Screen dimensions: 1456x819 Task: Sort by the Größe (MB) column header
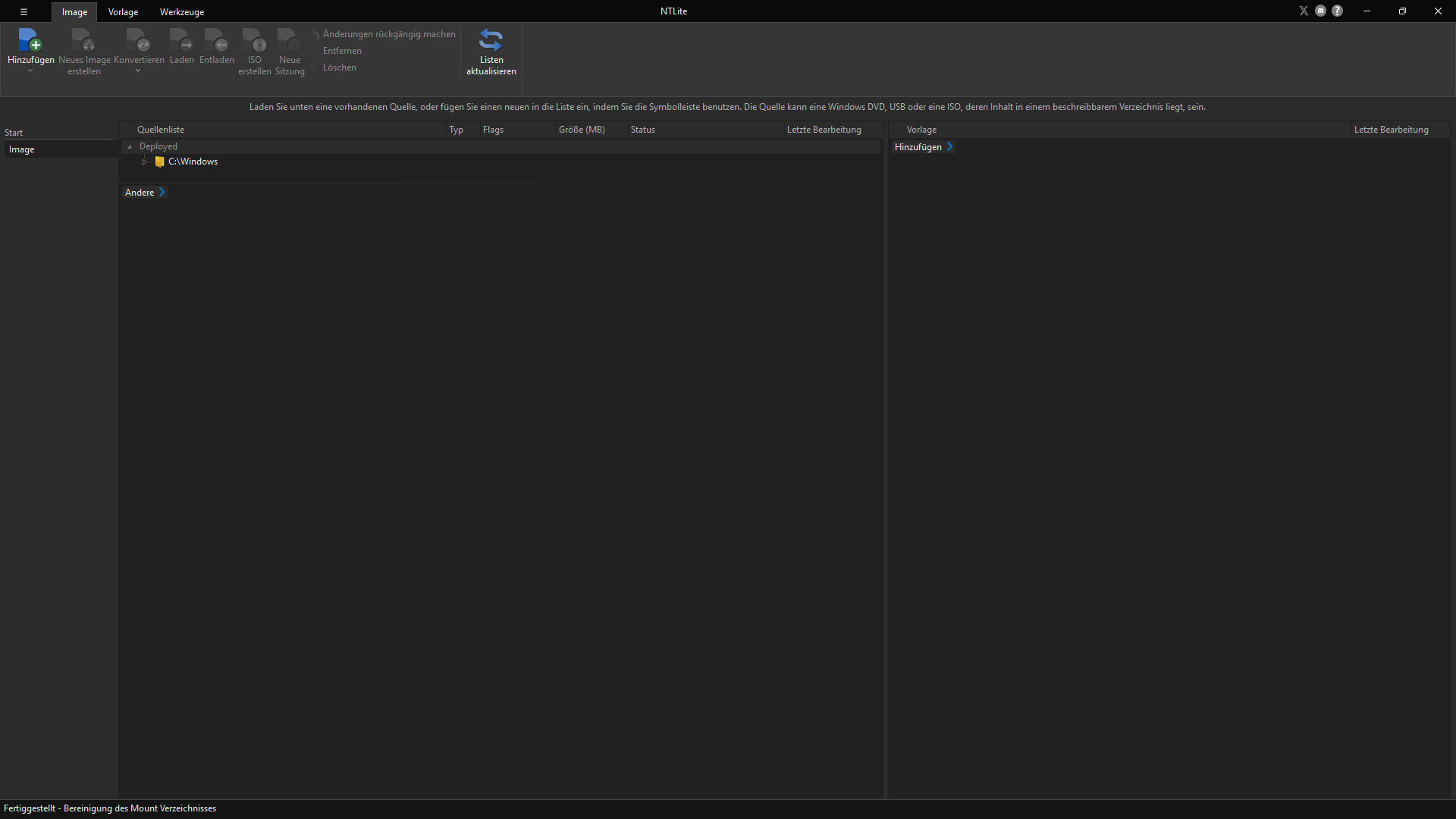(582, 130)
